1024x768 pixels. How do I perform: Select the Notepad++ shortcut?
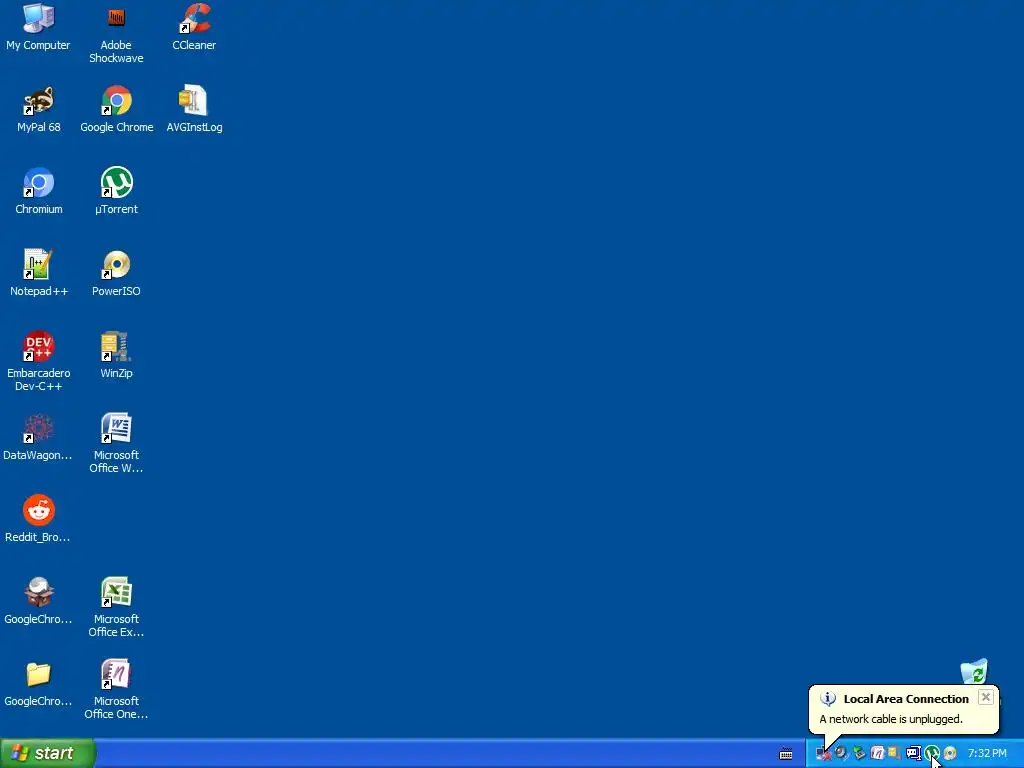coord(39,273)
